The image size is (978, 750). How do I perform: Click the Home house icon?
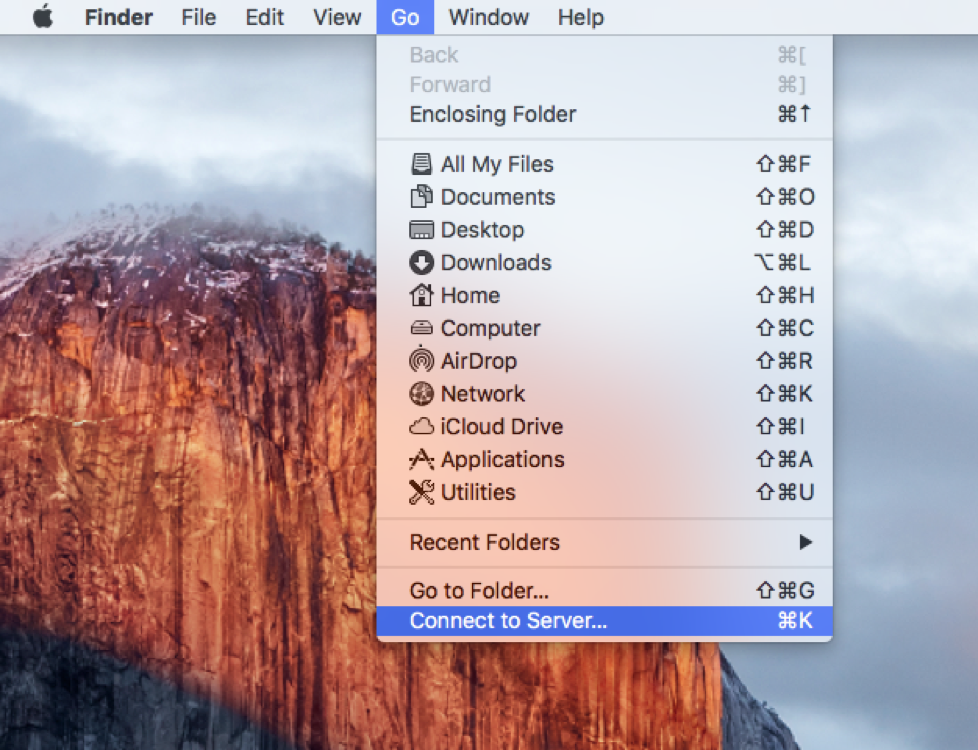coord(422,295)
